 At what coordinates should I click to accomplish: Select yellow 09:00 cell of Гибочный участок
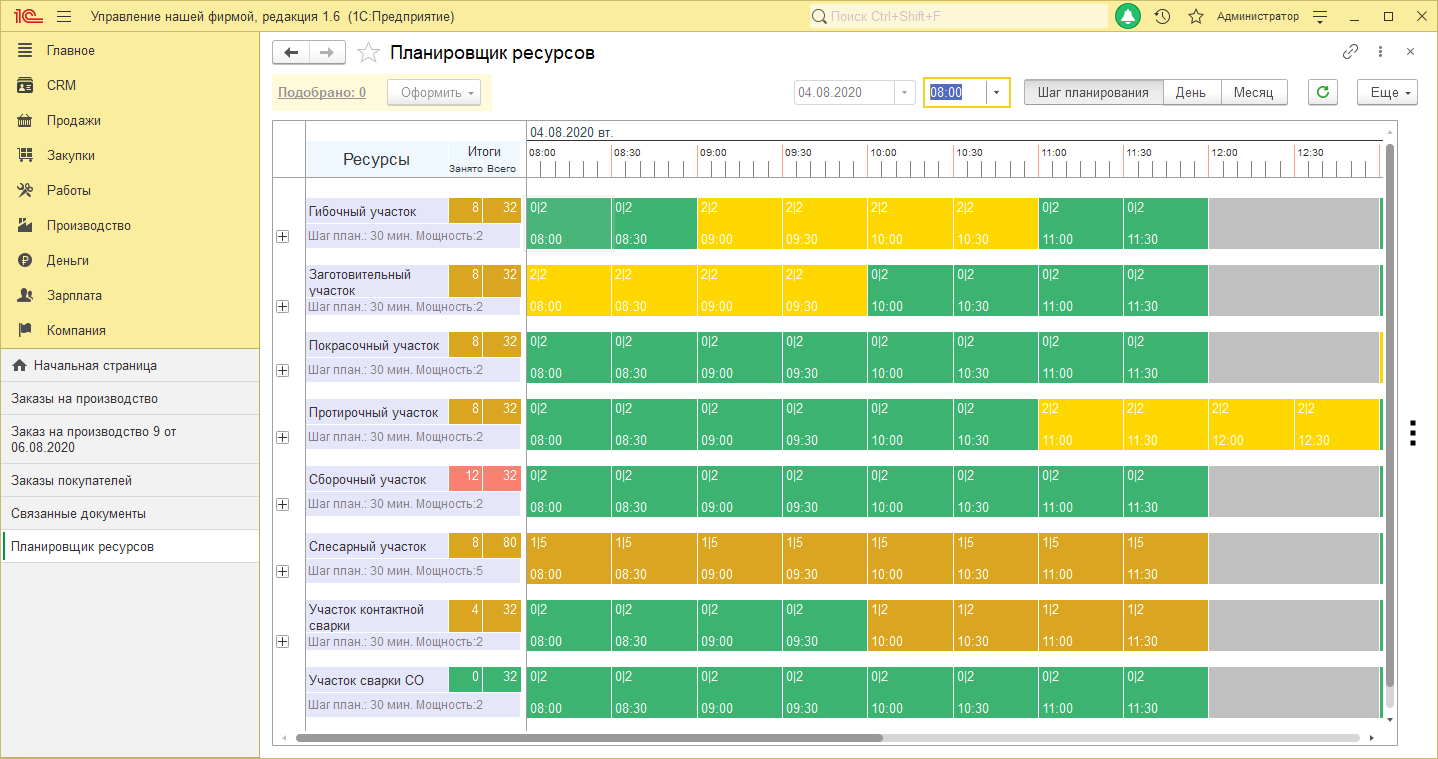point(739,223)
